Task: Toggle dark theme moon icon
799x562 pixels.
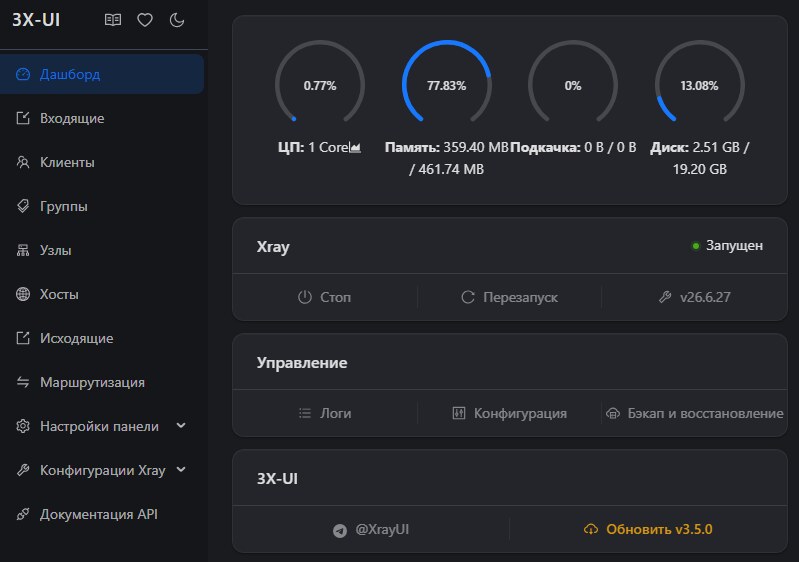Action: tap(177, 20)
